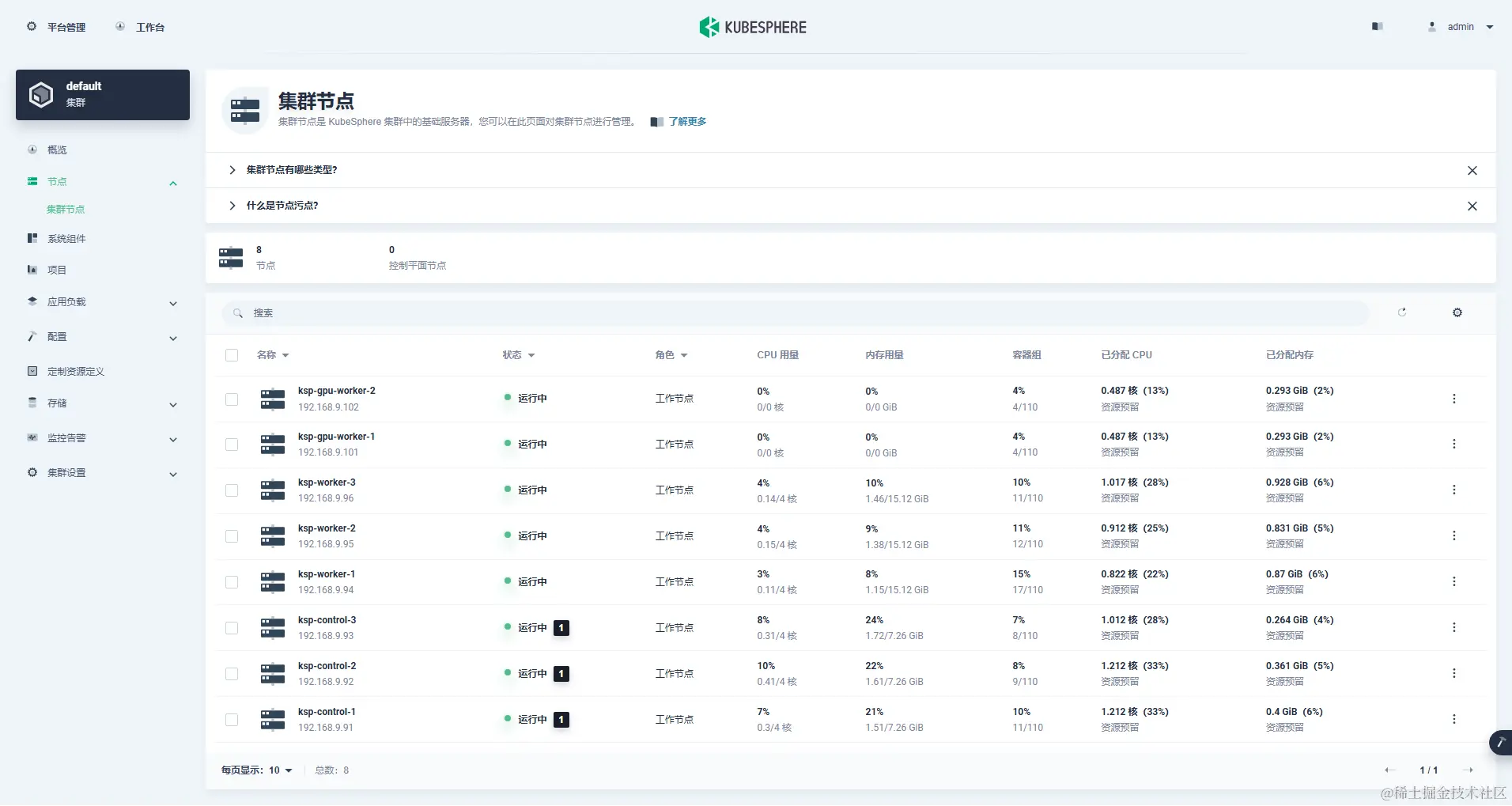Sort by 名称 name column
1512x806 pixels.
pos(273,355)
